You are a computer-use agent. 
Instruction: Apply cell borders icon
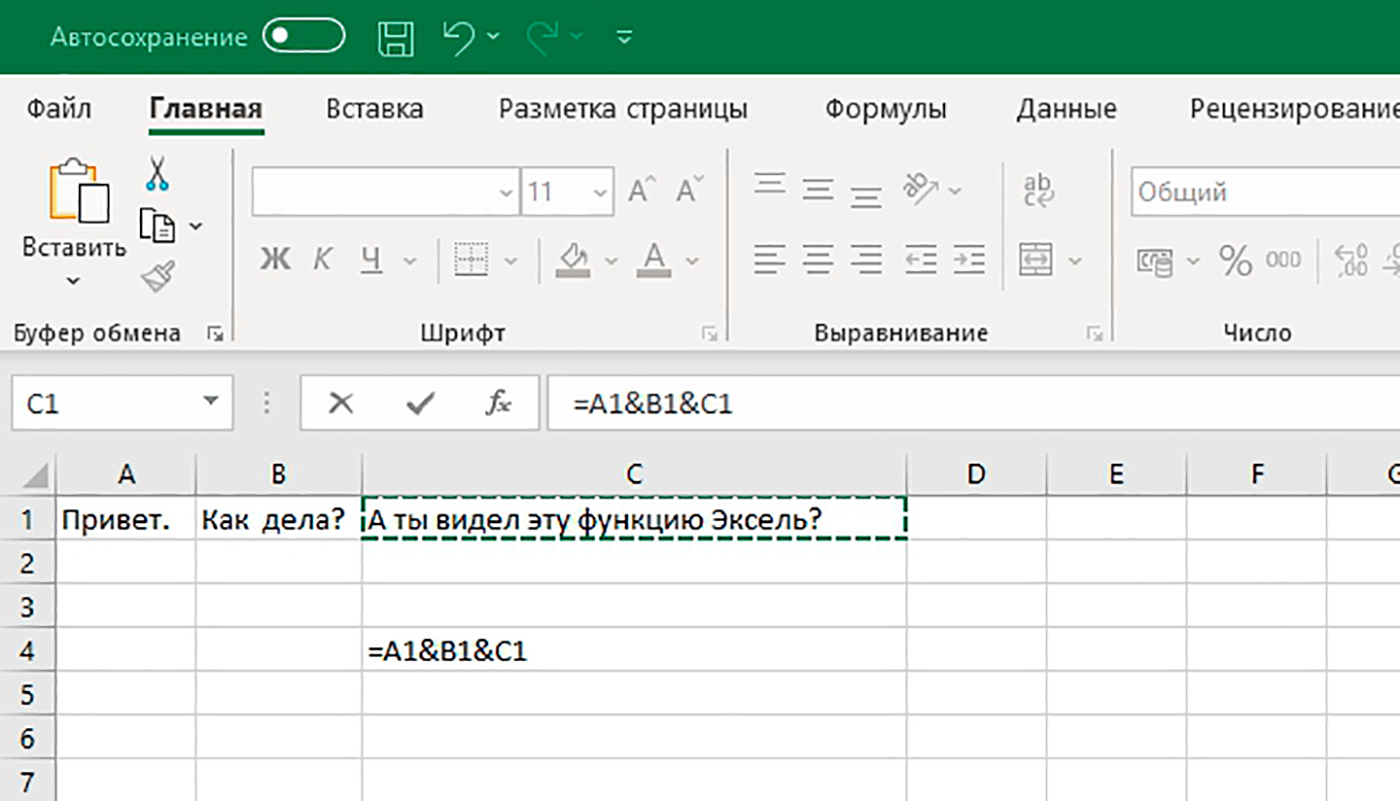tap(471, 260)
